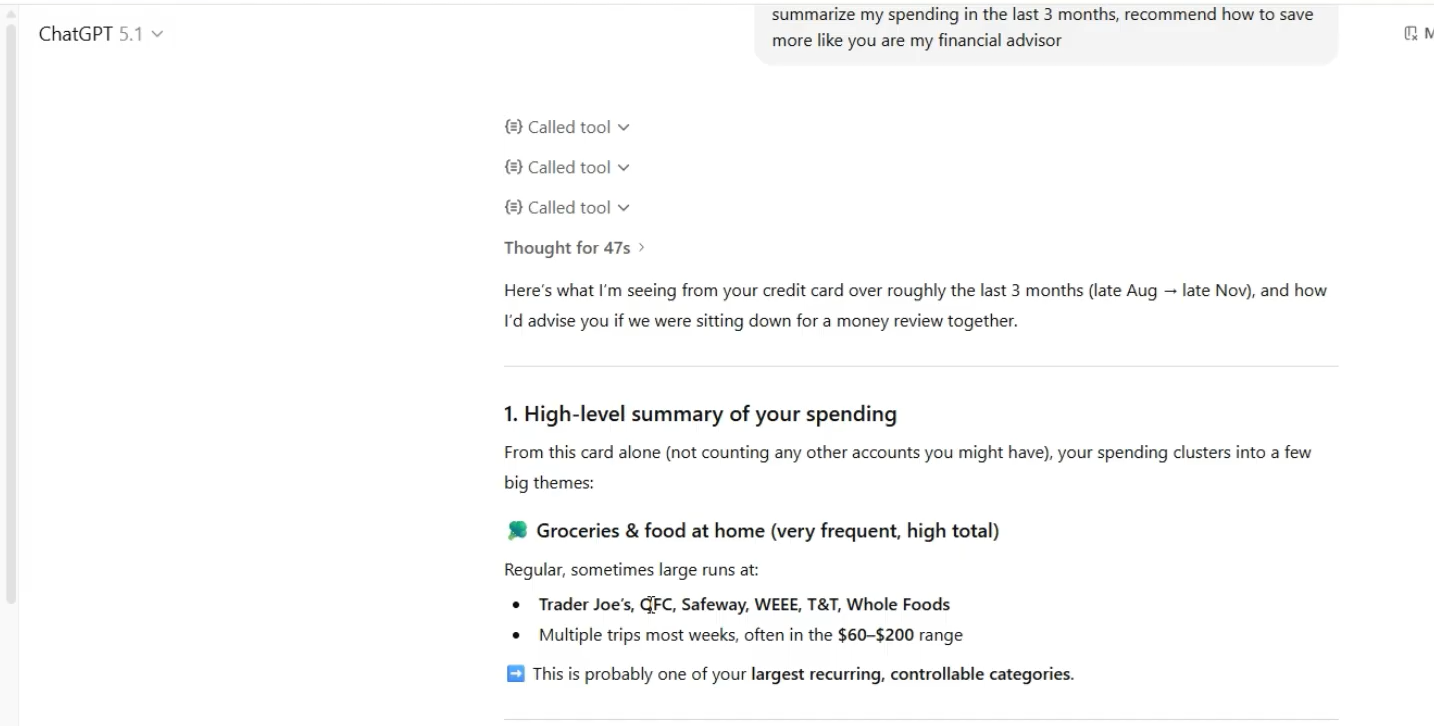Click the third Called tool braces icon
This screenshot has width=1434, height=726.
(x=513, y=207)
